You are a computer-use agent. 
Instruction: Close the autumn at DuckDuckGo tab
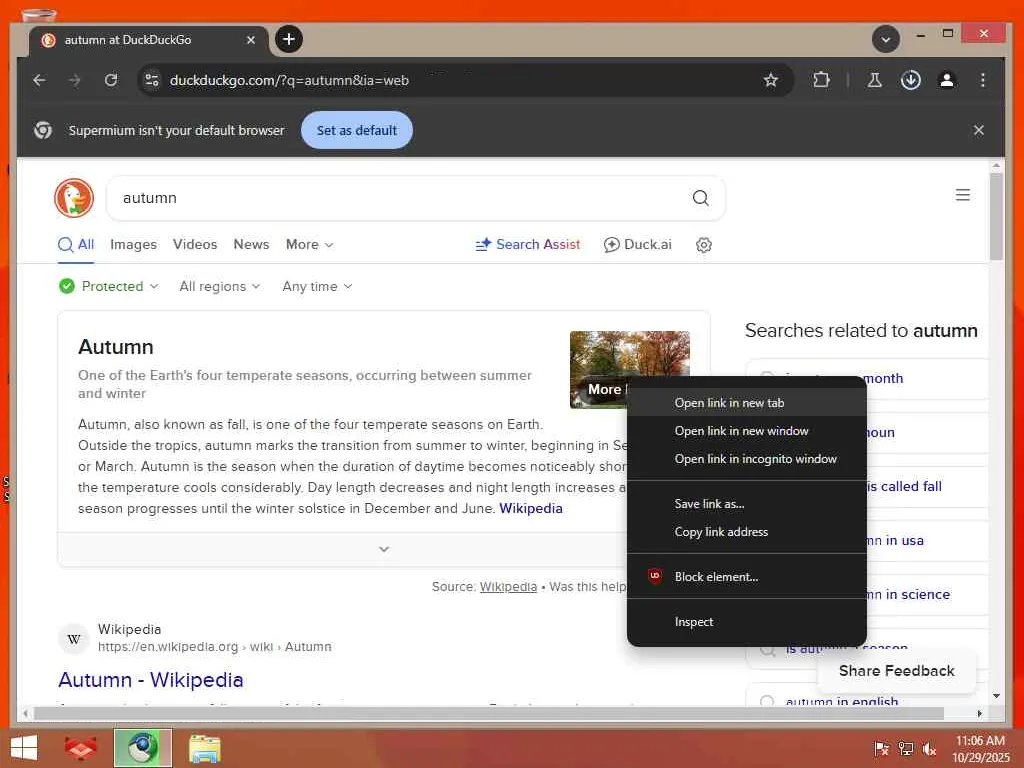pyautogui.click(x=251, y=40)
